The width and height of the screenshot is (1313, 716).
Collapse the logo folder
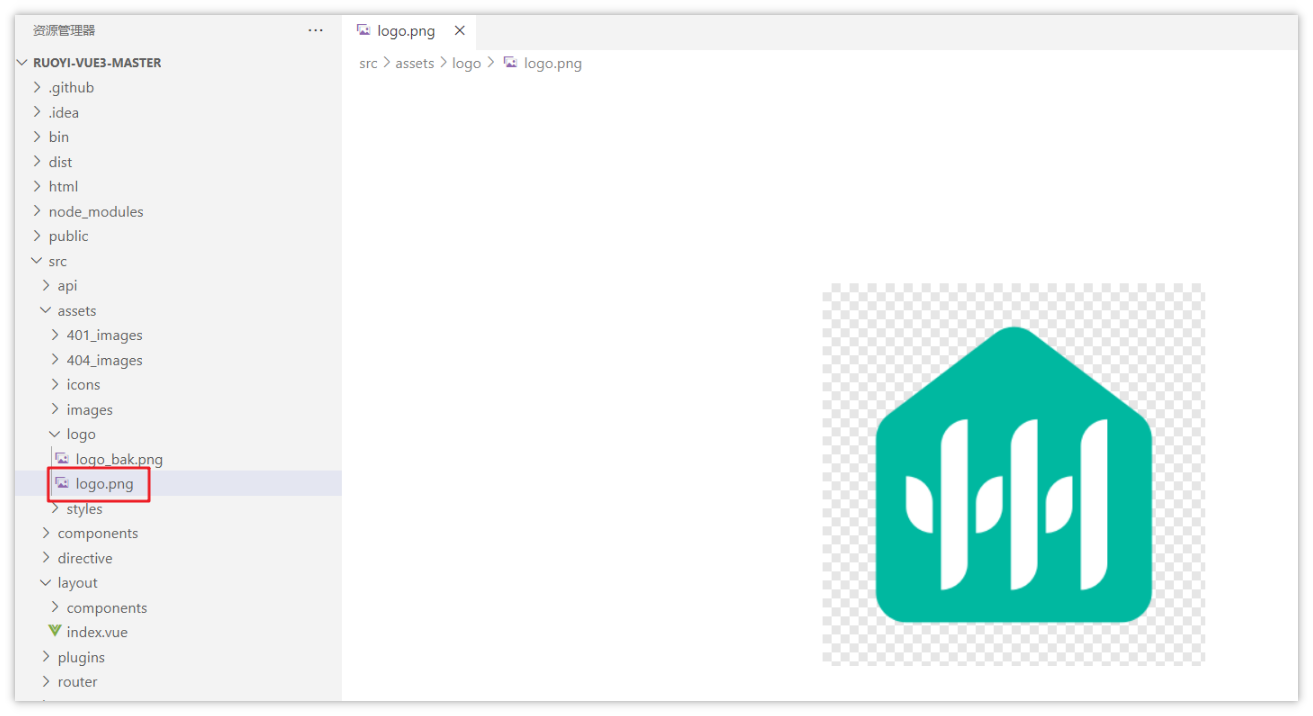point(55,434)
